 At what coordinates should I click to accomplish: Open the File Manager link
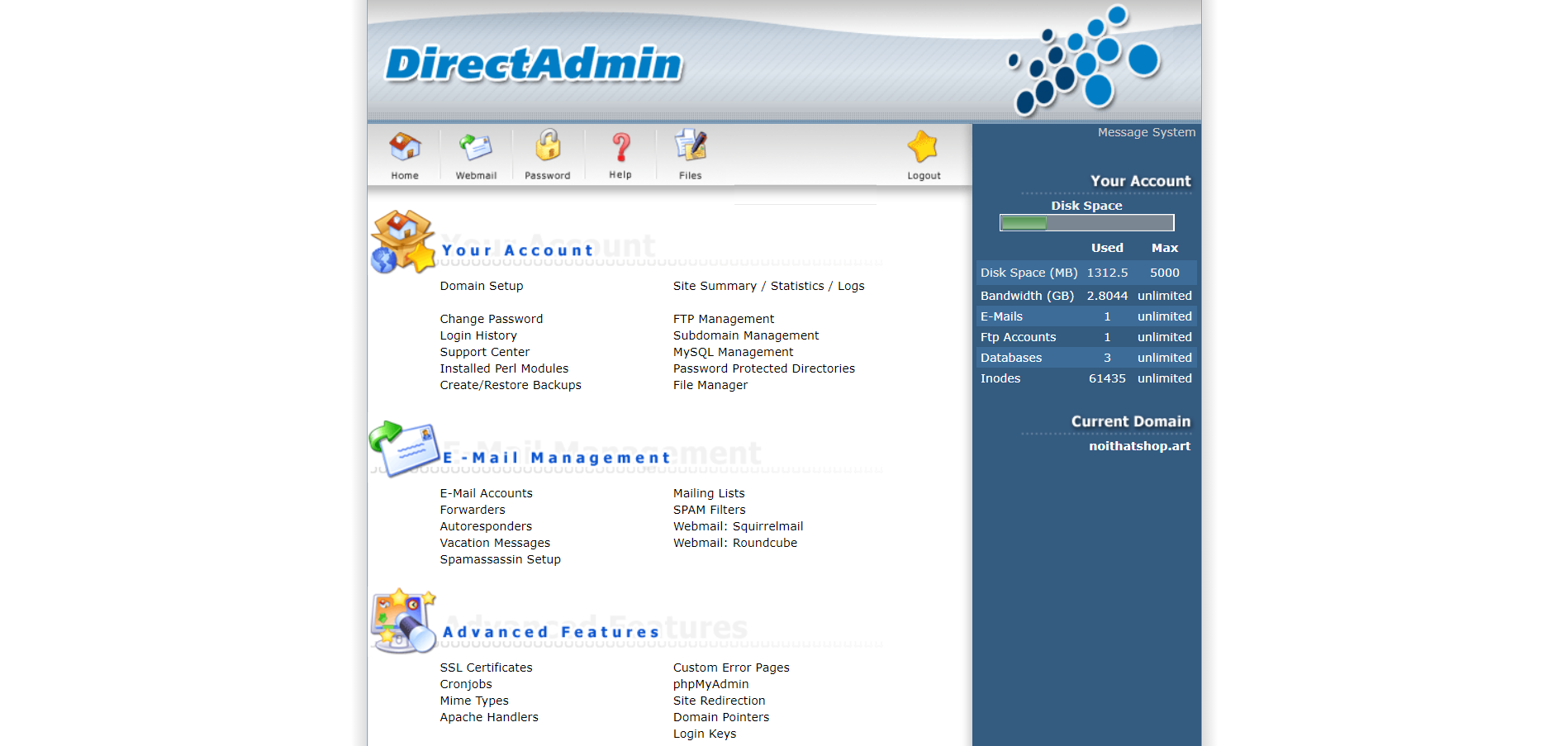pyautogui.click(x=710, y=385)
